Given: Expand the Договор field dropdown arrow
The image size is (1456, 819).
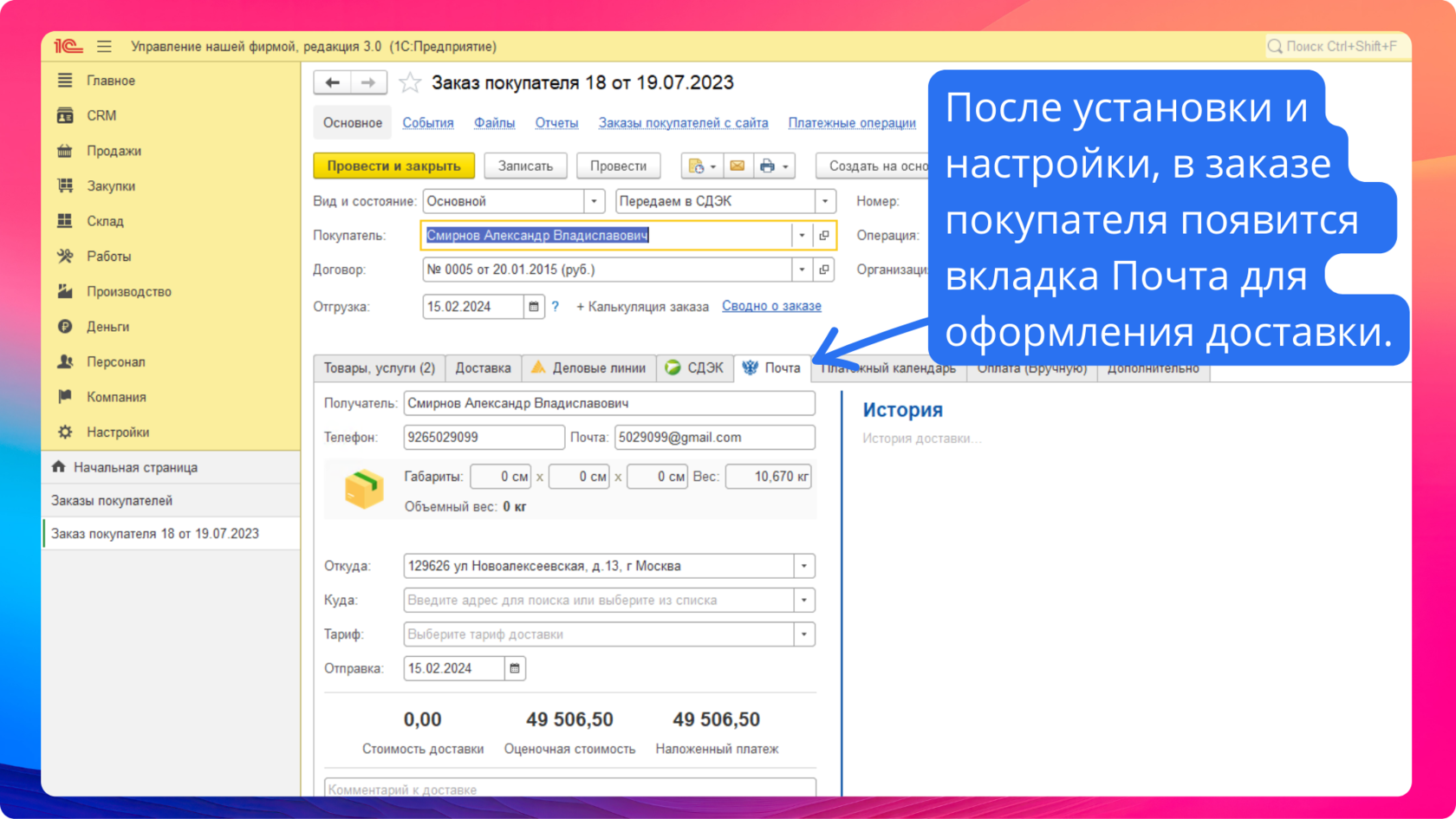Looking at the screenshot, I should pos(802,270).
